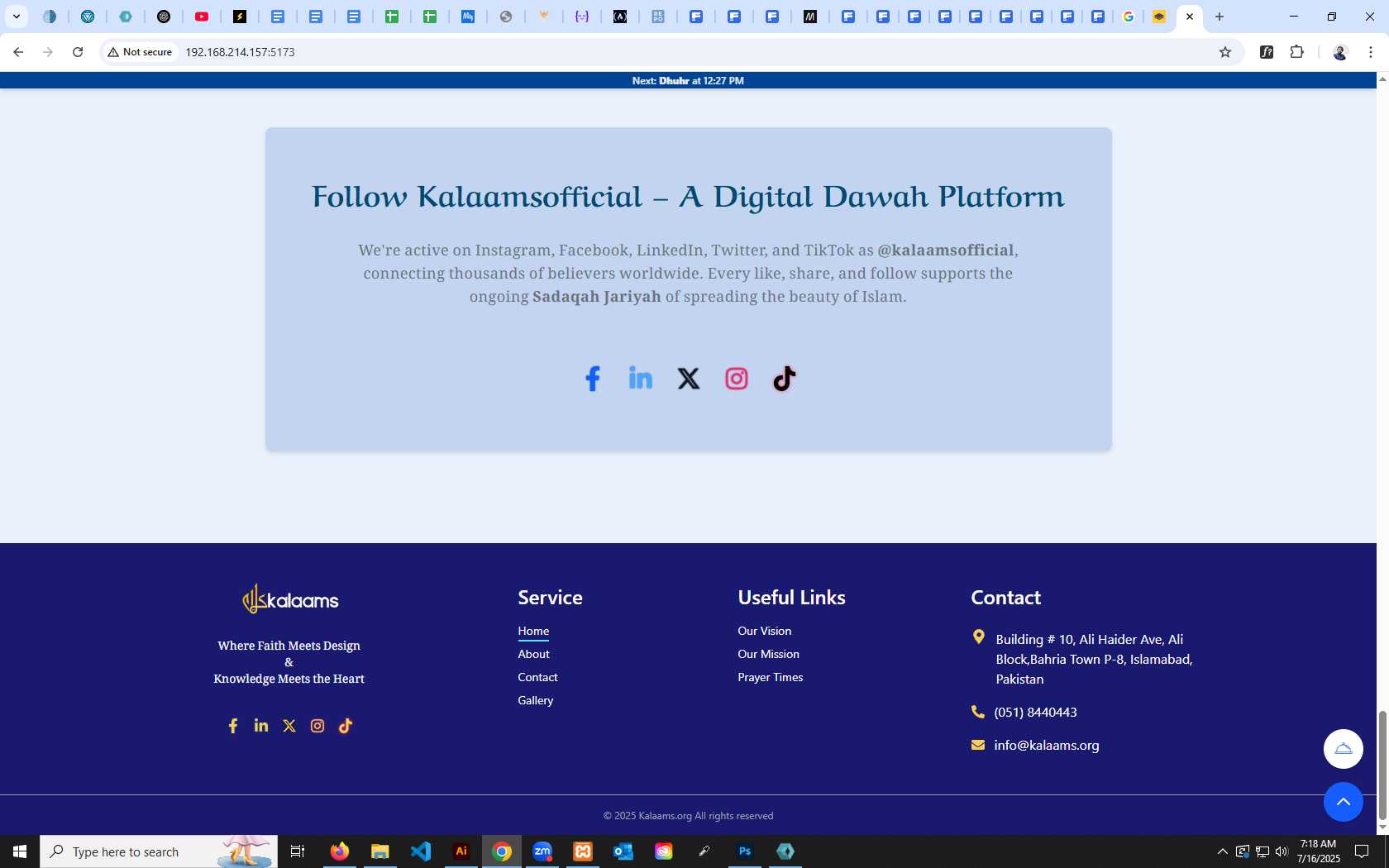Open Zoom from the taskbar
The image size is (1389, 868).
tap(542, 851)
